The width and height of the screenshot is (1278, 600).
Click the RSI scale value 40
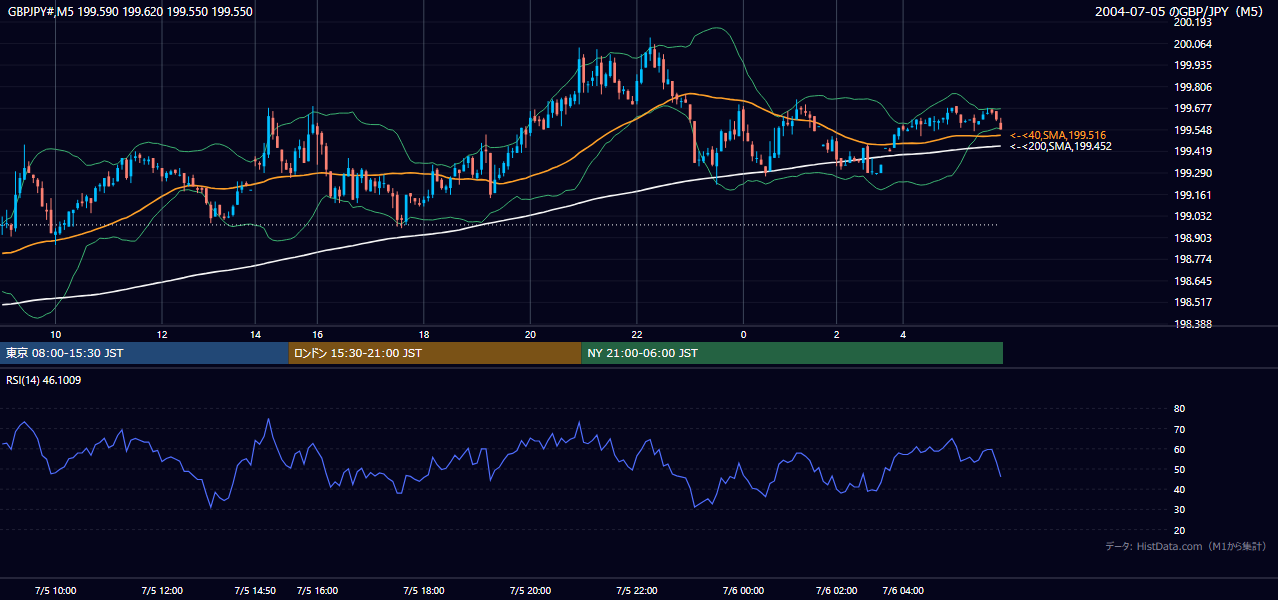(1179, 489)
